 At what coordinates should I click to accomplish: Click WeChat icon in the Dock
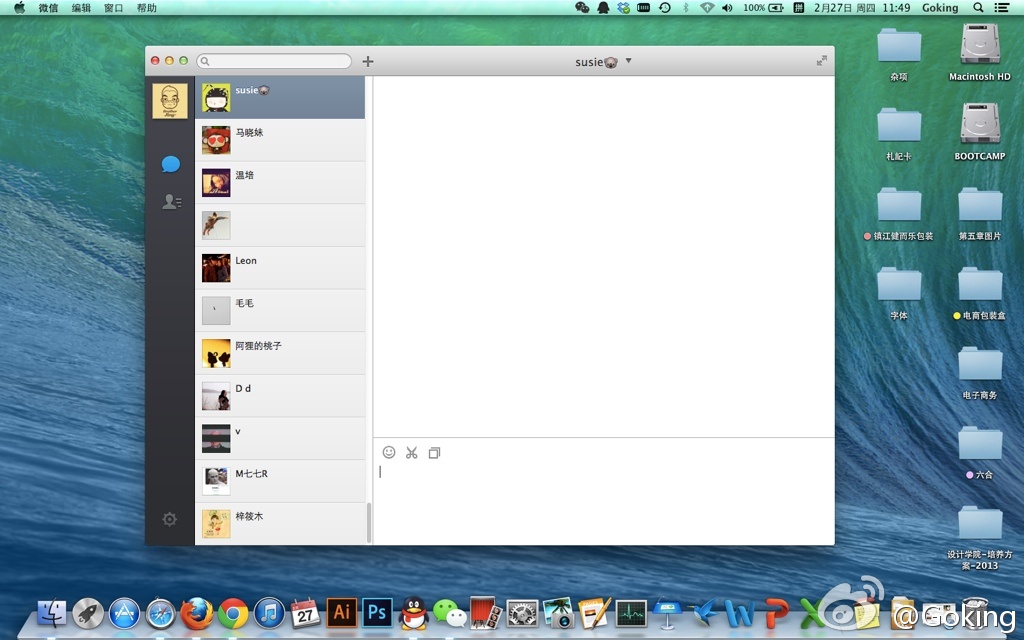click(x=450, y=614)
